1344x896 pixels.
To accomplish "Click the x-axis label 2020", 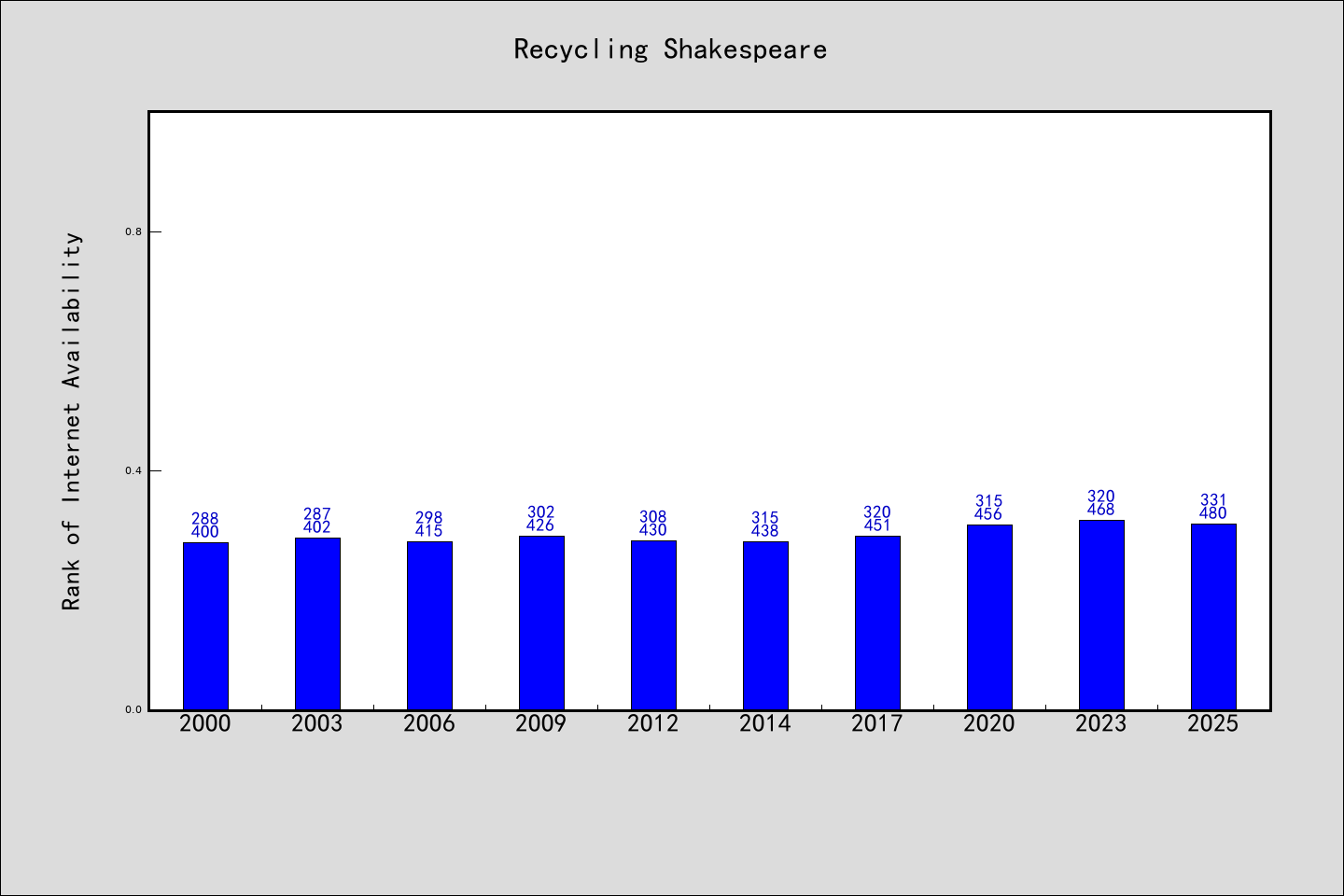I will [x=989, y=723].
